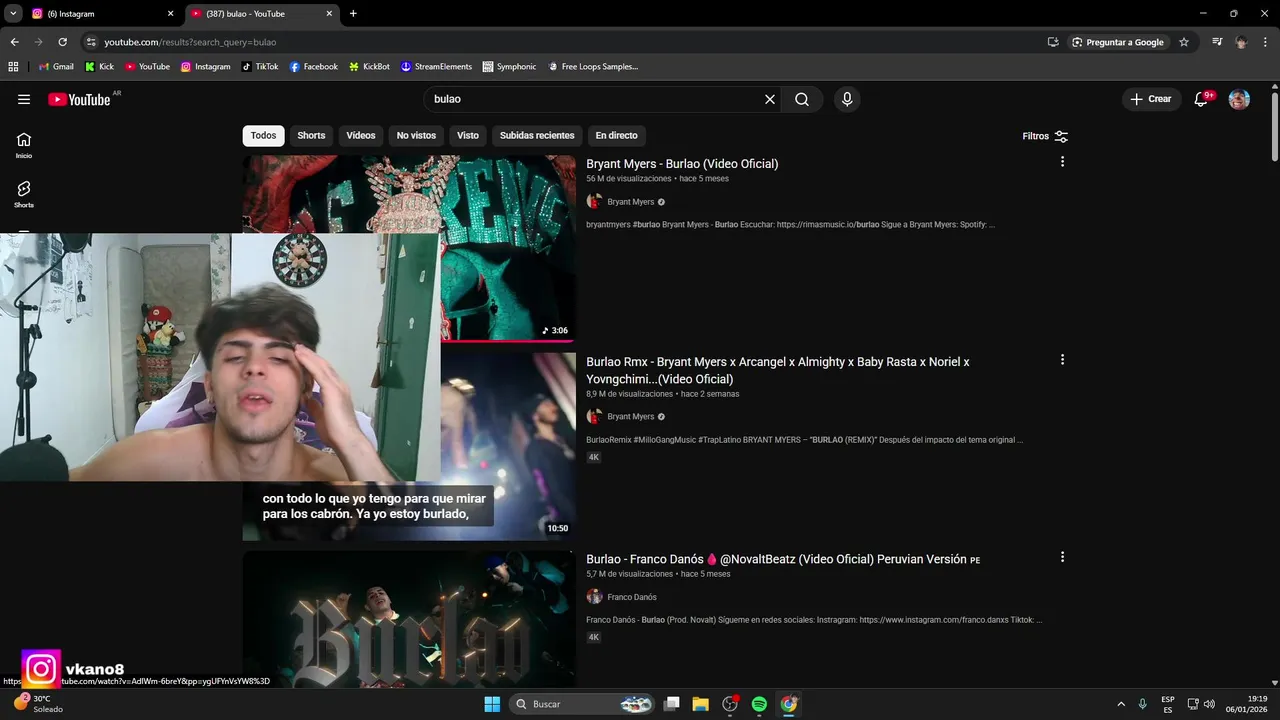This screenshot has width=1280, height=720.
Task: Open File Explorer from the taskbar
Action: (701, 704)
